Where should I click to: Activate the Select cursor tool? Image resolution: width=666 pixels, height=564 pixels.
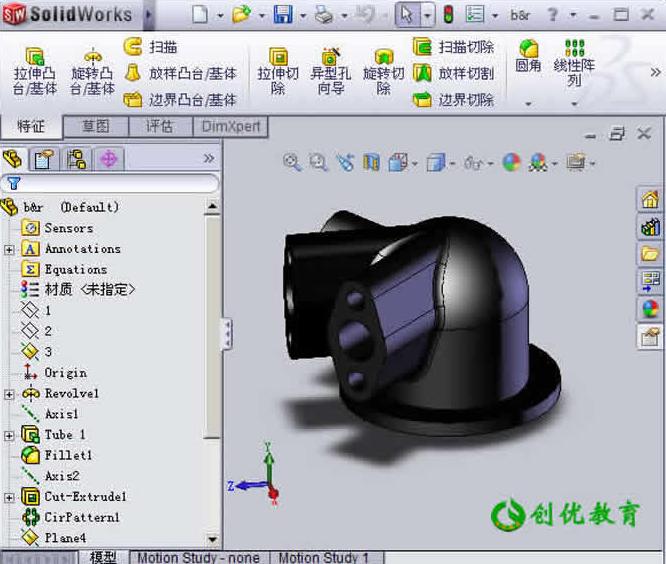(406, 15)
